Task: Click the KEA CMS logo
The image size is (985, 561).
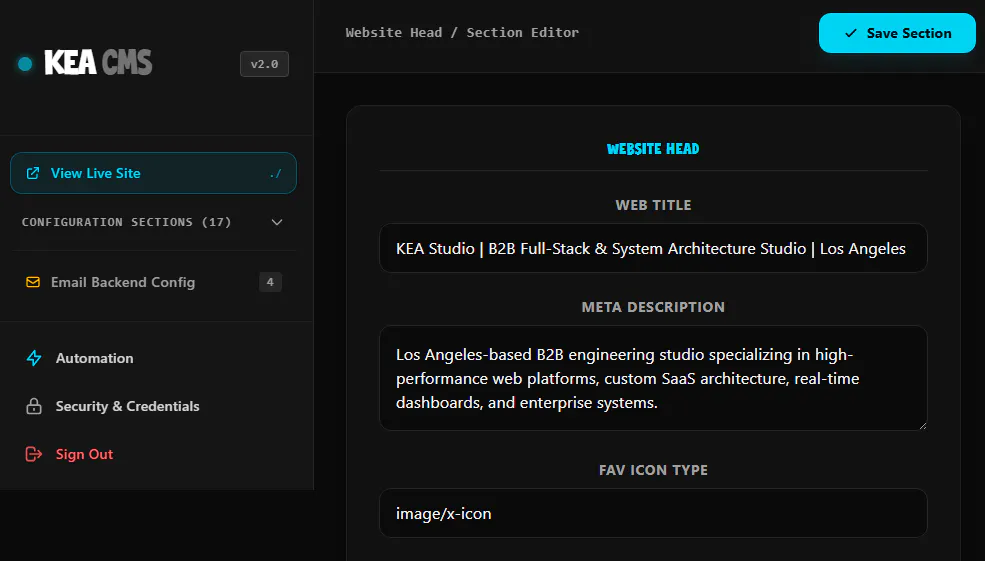Action: (x=98, y=63)
